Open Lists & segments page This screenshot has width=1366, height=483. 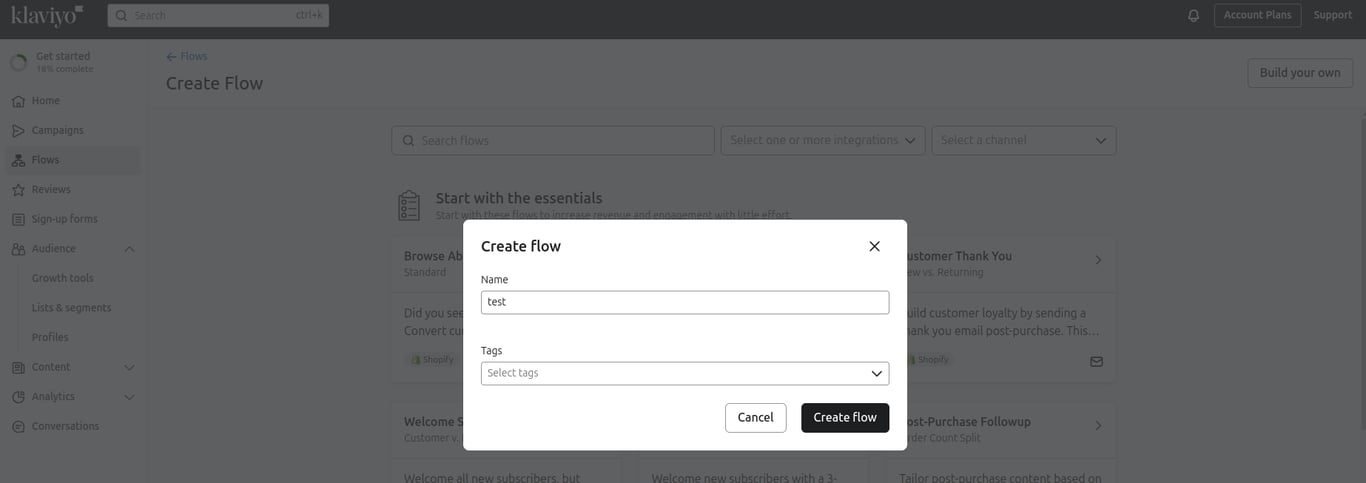point(71,308)
